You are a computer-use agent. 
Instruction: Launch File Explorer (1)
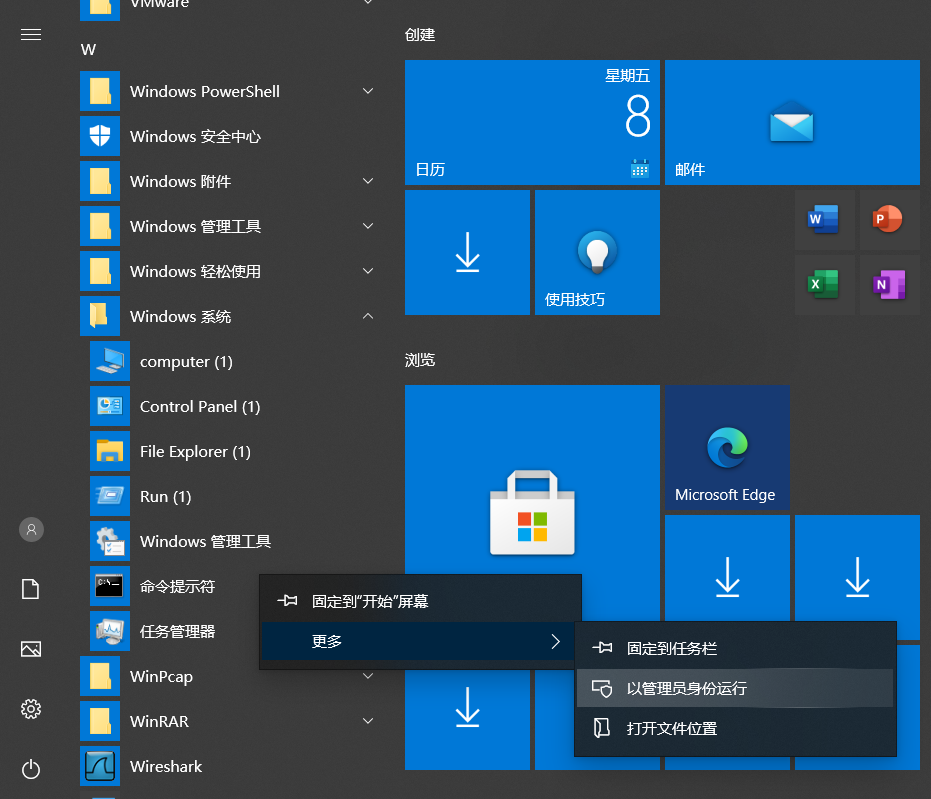tap(232, 452)
